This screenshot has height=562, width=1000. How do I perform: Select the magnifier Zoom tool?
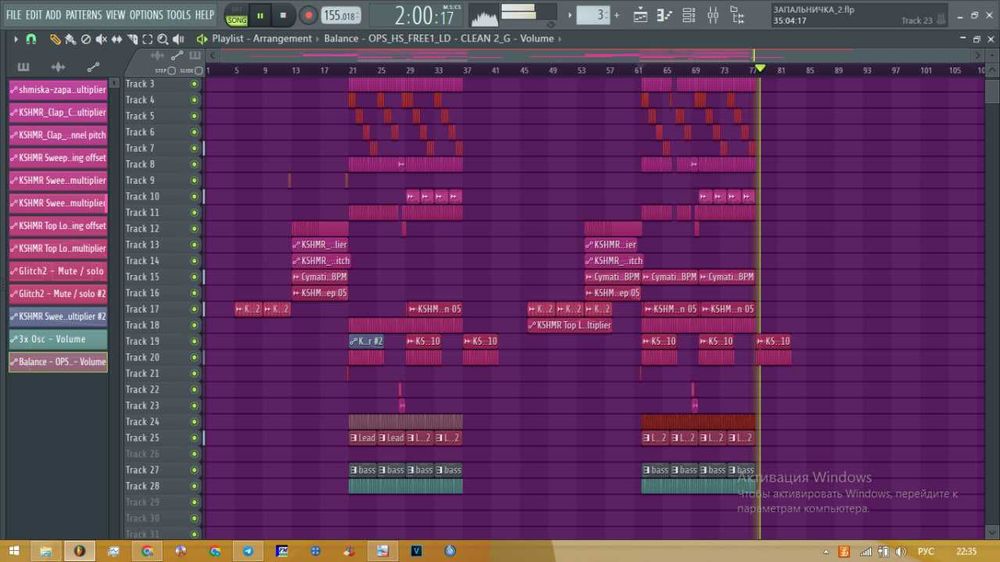tap(163, 40)
